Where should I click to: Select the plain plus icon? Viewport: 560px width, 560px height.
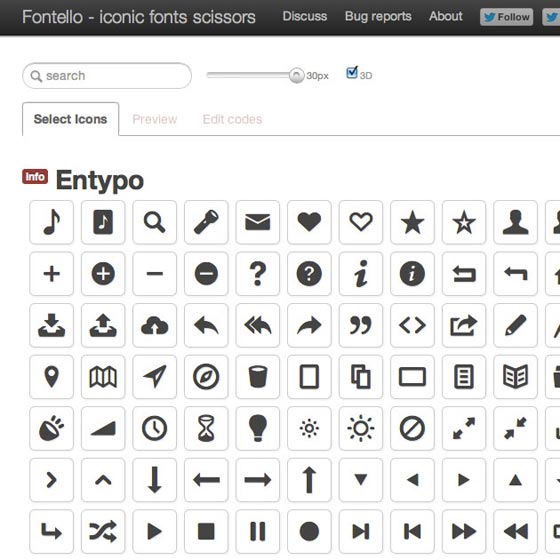pyautogui.click(x=51, y=274)
